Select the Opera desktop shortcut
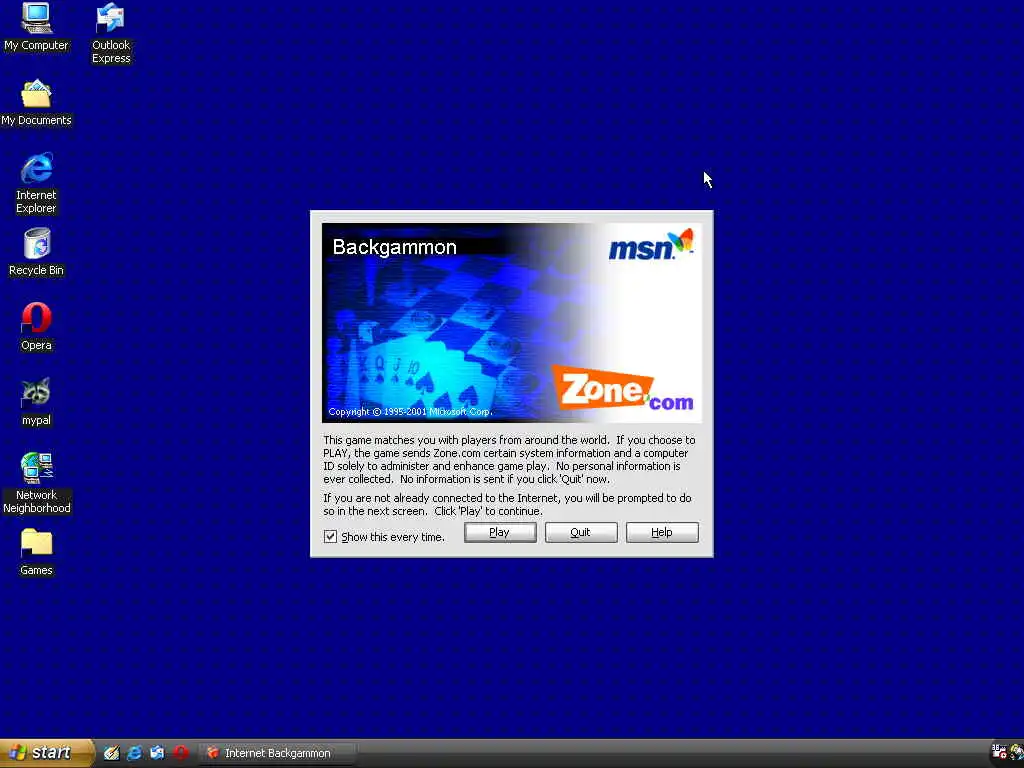Screen dimensions: 1024x768 [x=36, y=327]
